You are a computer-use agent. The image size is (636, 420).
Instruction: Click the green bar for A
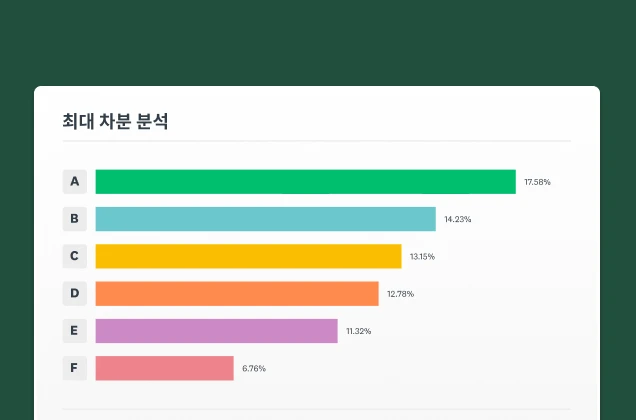(x=305, y=182)
